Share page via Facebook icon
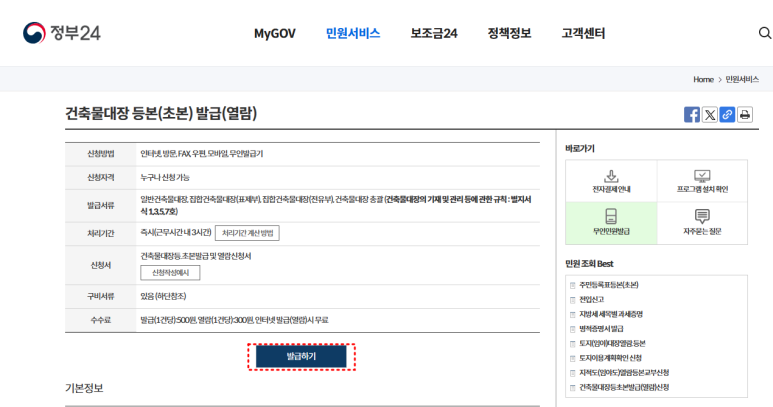773x407 pixels. click(x=692, y=115)
